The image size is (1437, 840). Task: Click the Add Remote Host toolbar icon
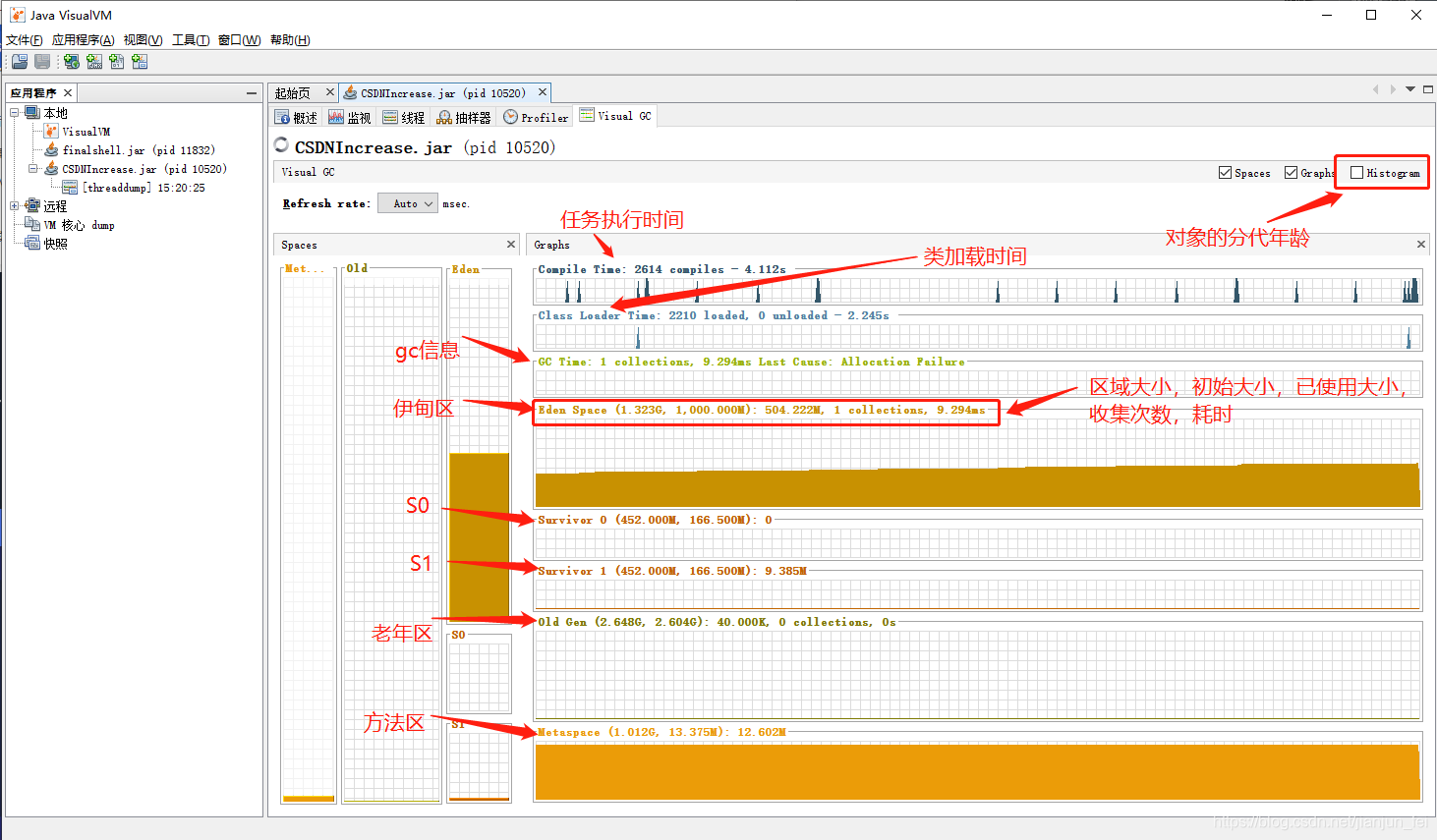point(72,62)
